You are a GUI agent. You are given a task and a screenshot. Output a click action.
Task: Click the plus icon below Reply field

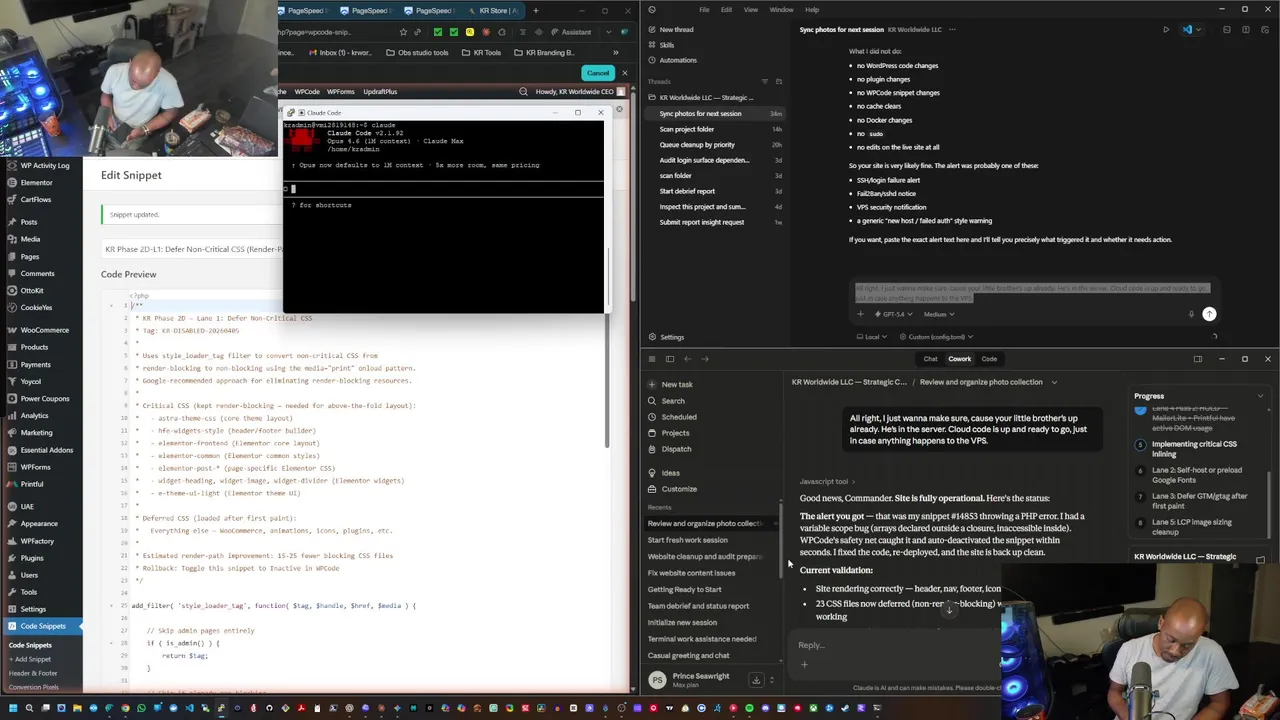coord(804,665)
